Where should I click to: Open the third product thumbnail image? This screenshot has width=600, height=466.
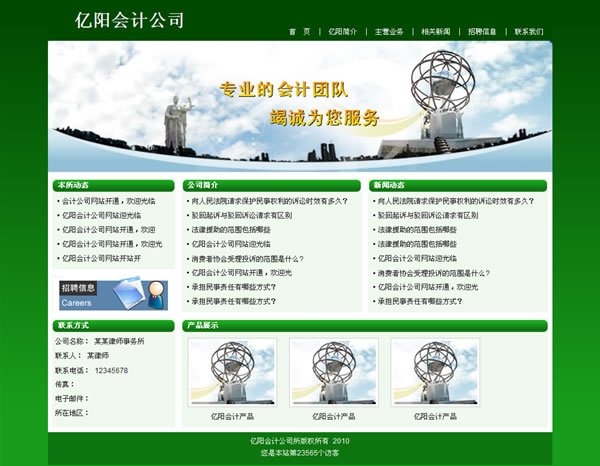[x=435, y=371]
